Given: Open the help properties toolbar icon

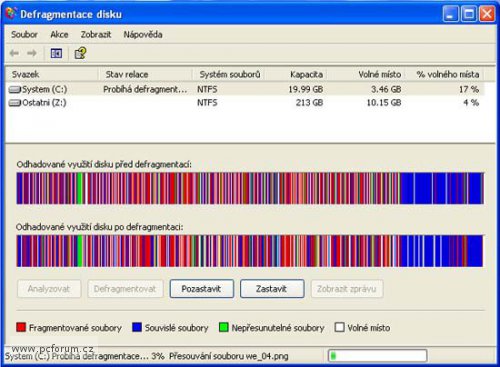Looking at the screenshot, I should click(80, 53).
